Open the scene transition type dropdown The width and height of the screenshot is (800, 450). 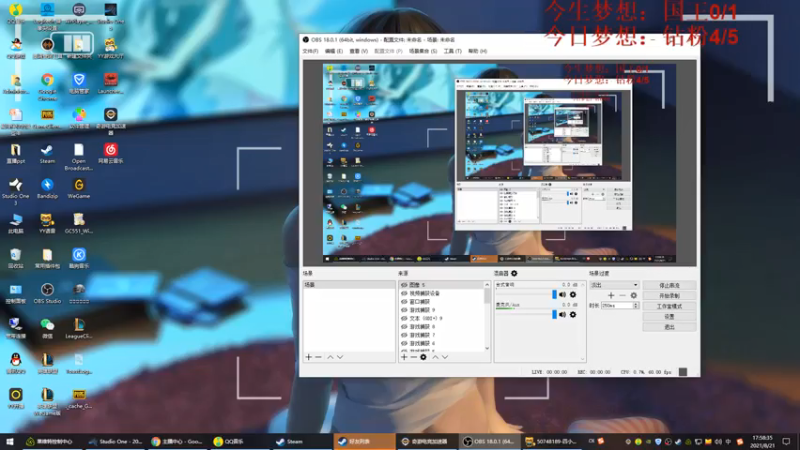point(614,285)
